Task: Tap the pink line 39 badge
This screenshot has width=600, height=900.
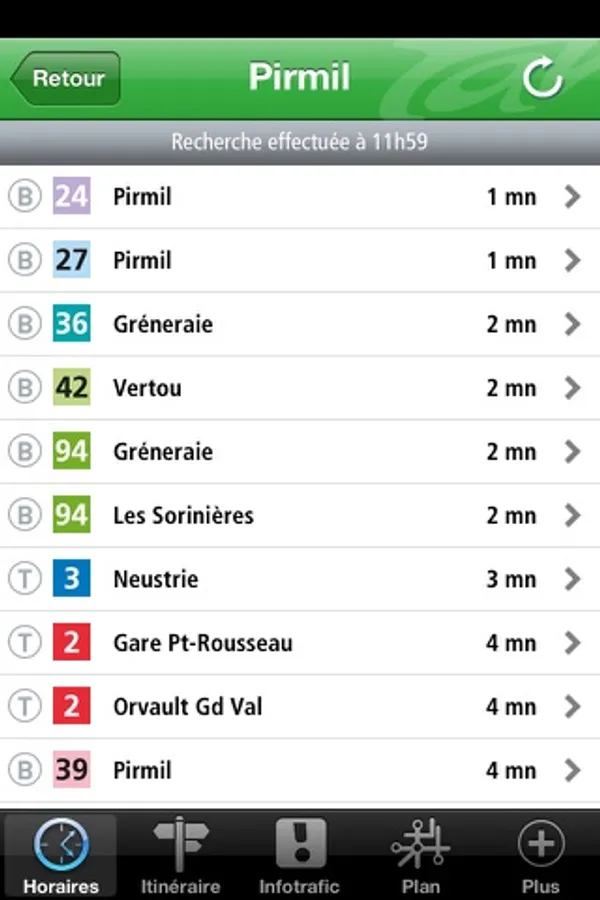Action: tap(71, 770)
